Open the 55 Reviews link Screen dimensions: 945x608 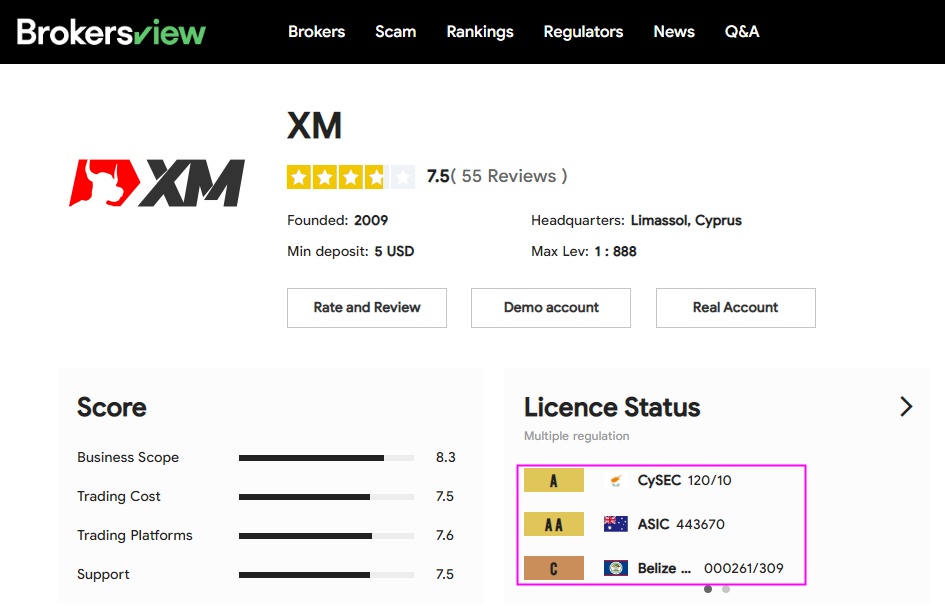[509, 176]
